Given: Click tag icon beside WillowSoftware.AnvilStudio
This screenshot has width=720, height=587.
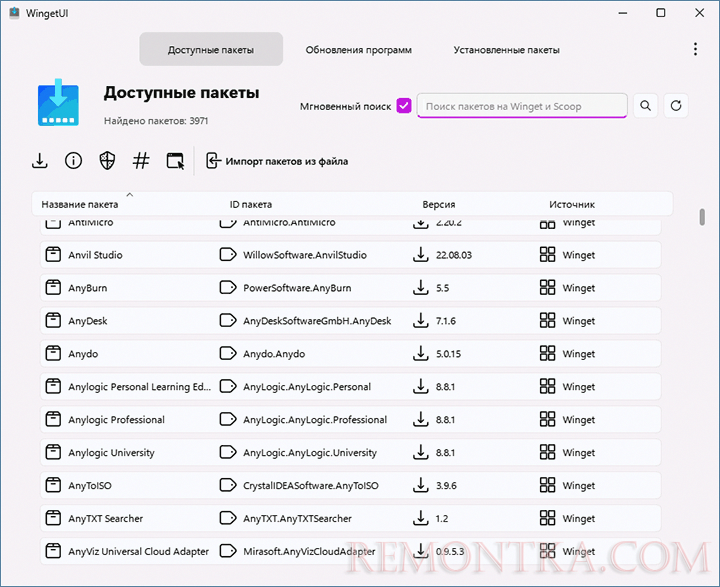Looking at the screenshot, I should (228, 254).
